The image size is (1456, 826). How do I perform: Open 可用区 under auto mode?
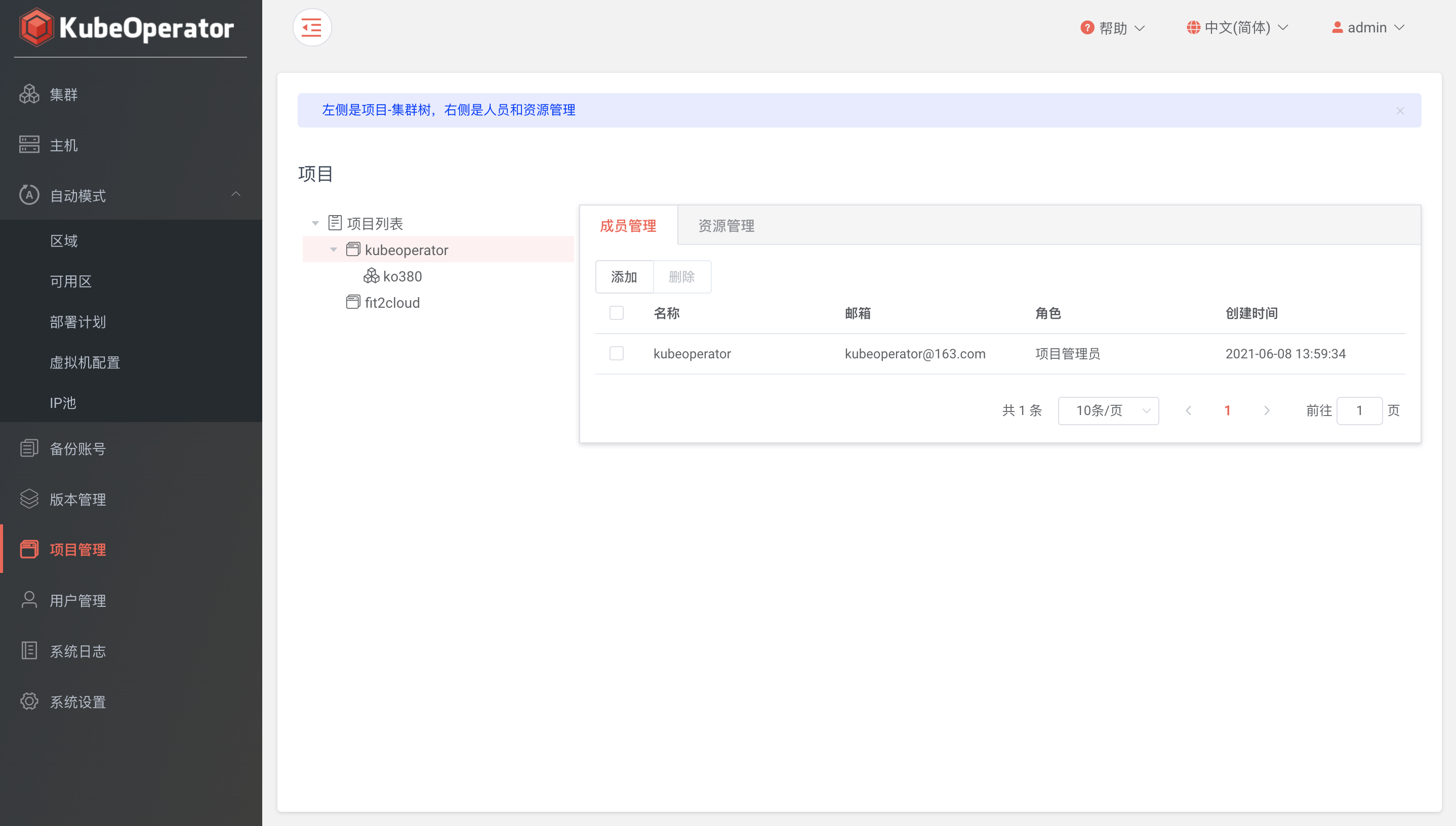[131, 281]
